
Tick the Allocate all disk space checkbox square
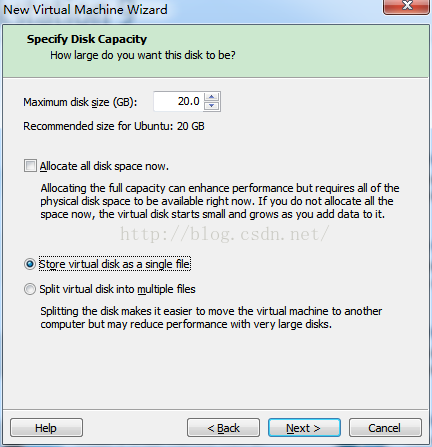(30, 166)
